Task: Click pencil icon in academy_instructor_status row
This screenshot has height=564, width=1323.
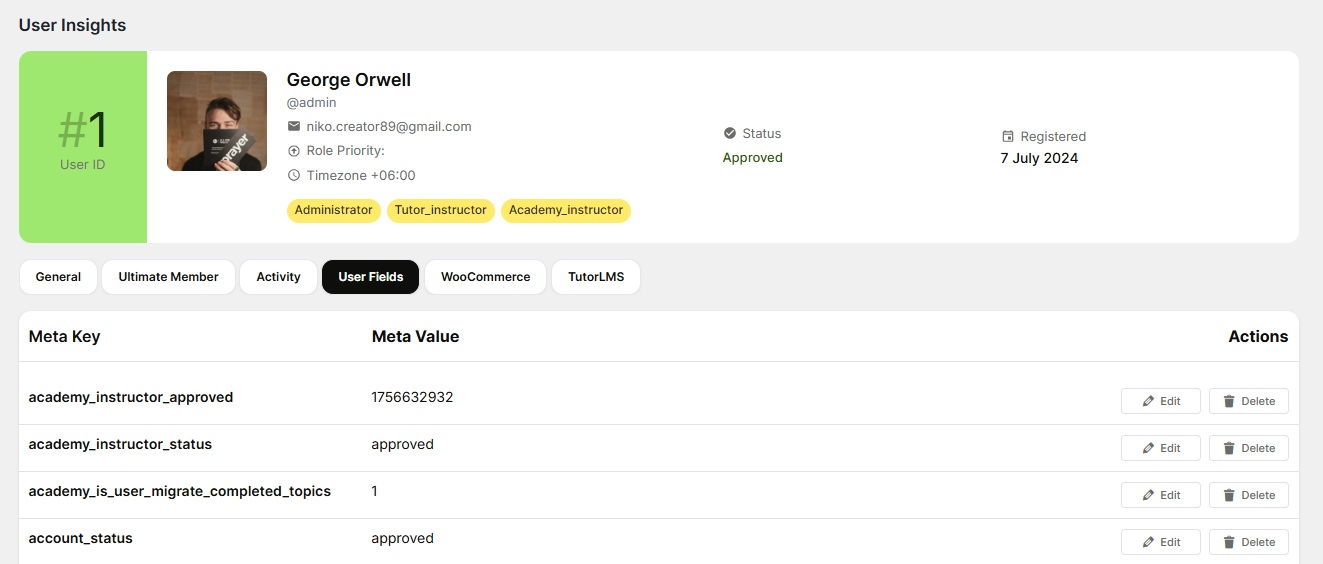Action: pos(1148,448)
